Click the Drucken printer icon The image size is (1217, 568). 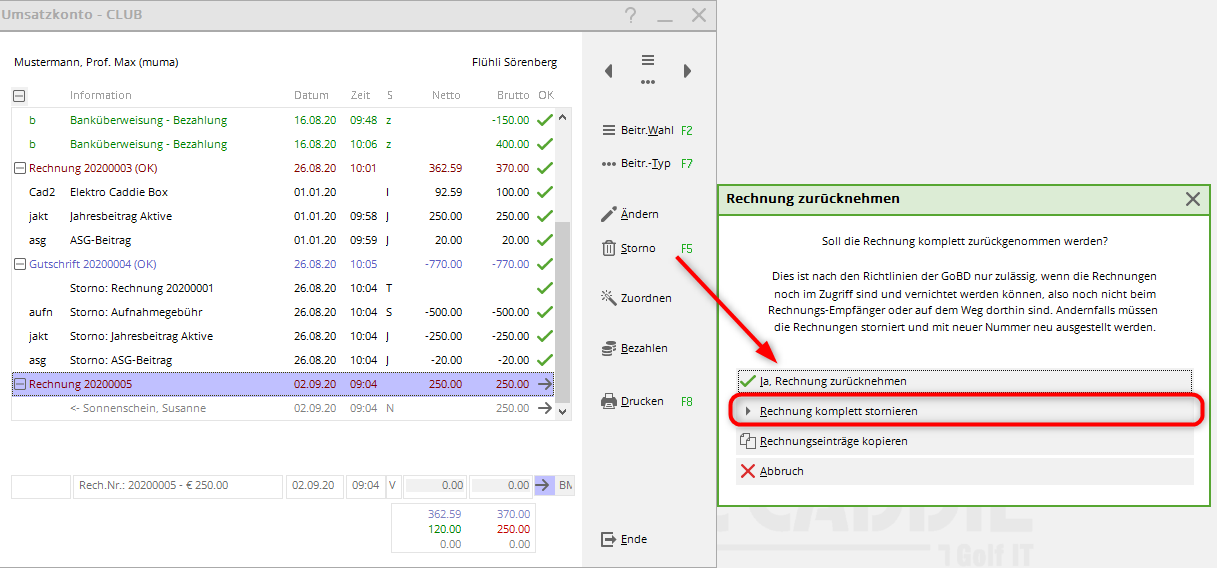pyautogui.click(x=609, y=401)
